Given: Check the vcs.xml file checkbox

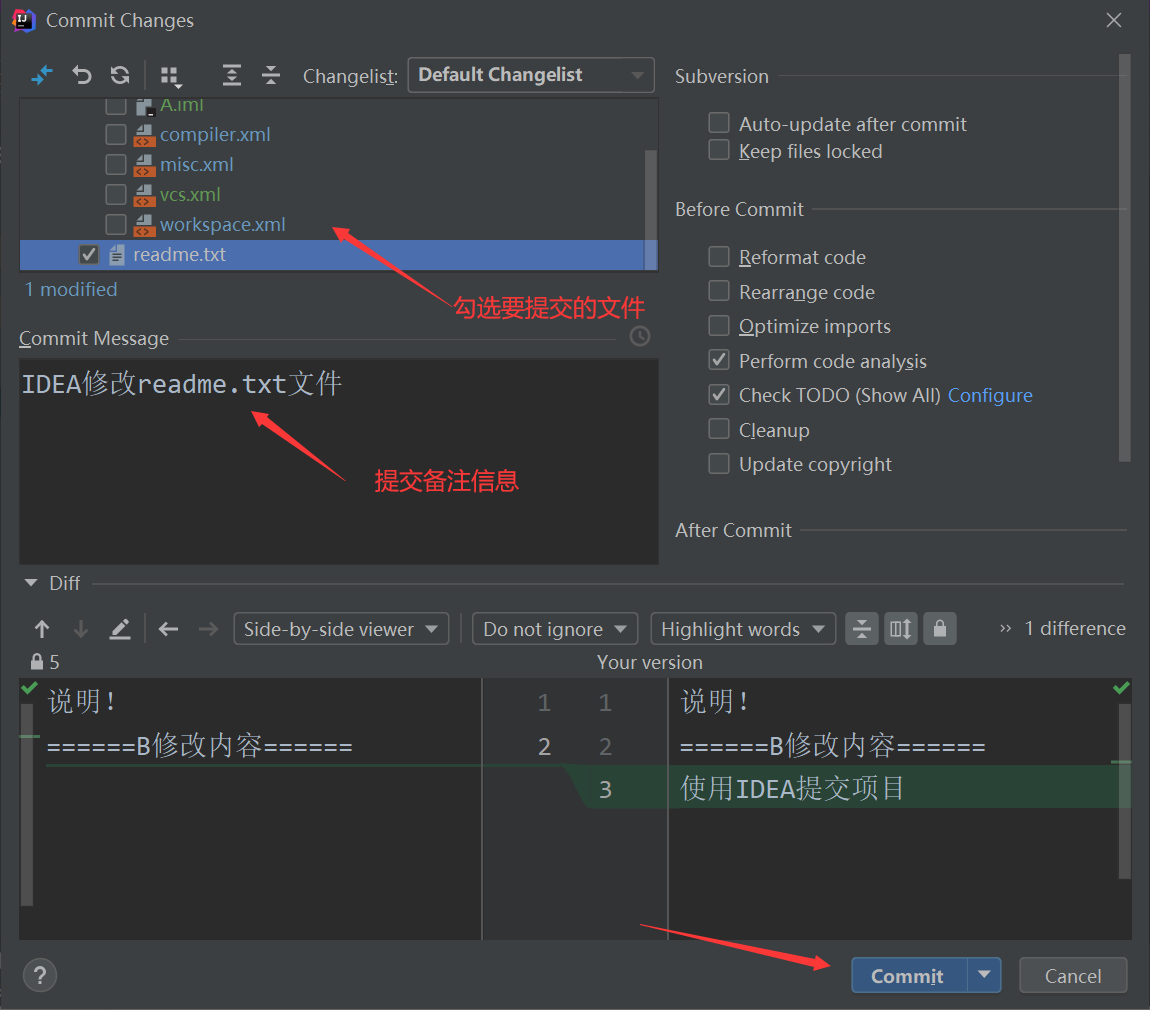Looking at the screenshot, I should pos(116,194).
